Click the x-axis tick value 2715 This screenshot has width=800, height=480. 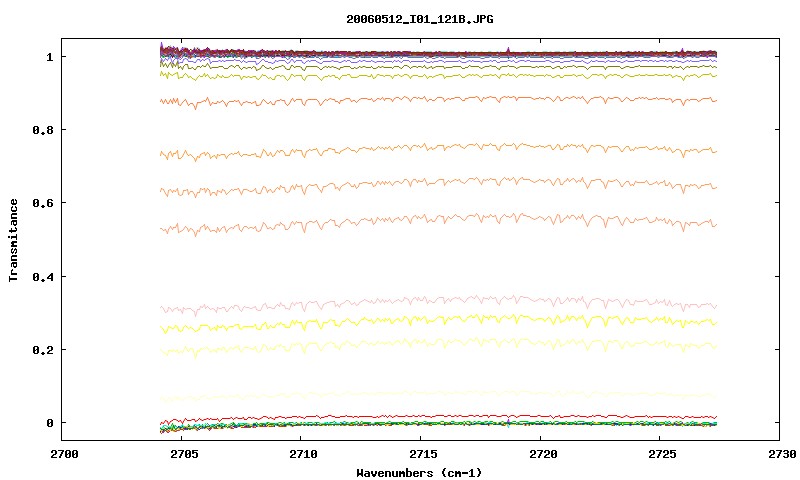click(x=422, y=454)
